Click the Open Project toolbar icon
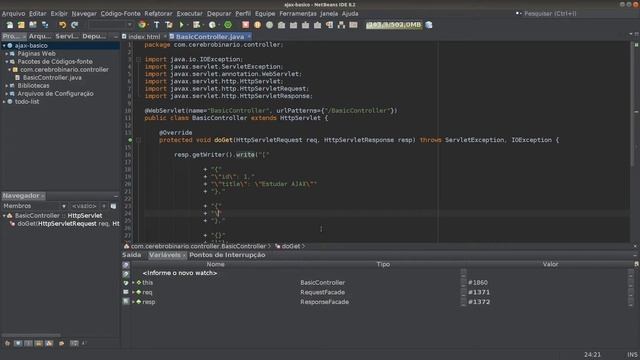 (33, 25)
